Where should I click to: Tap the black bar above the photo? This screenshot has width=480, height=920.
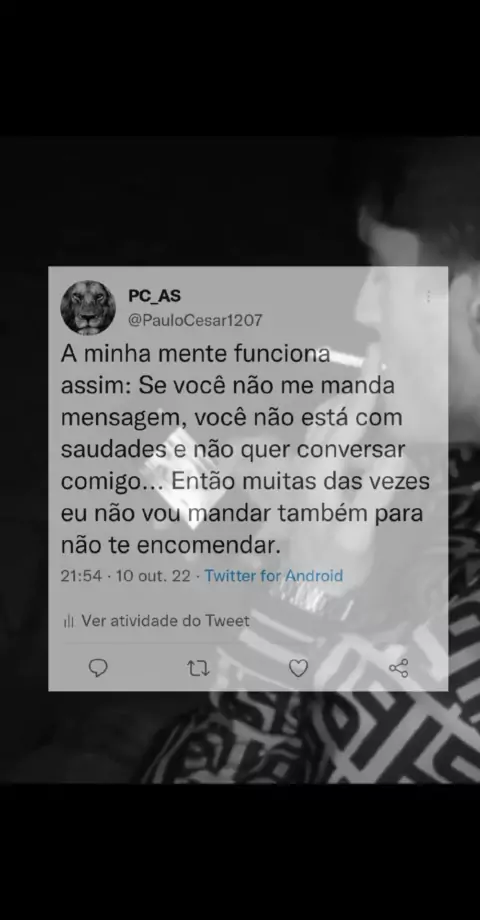240,67
